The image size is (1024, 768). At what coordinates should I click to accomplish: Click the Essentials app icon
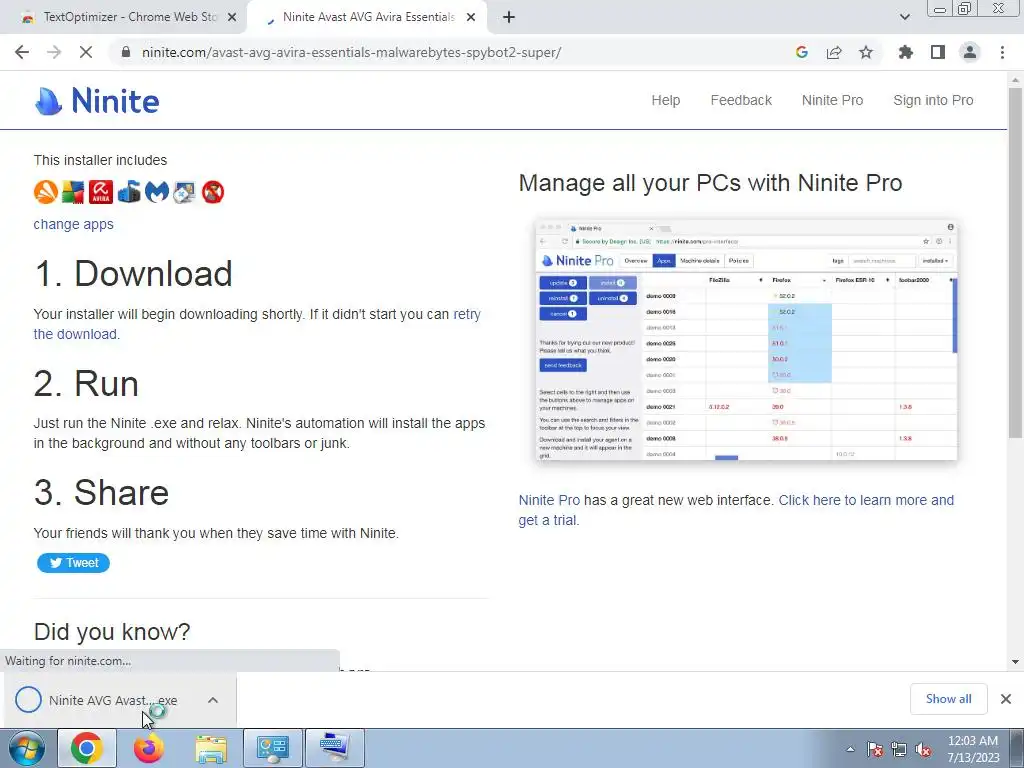(129, 192)
